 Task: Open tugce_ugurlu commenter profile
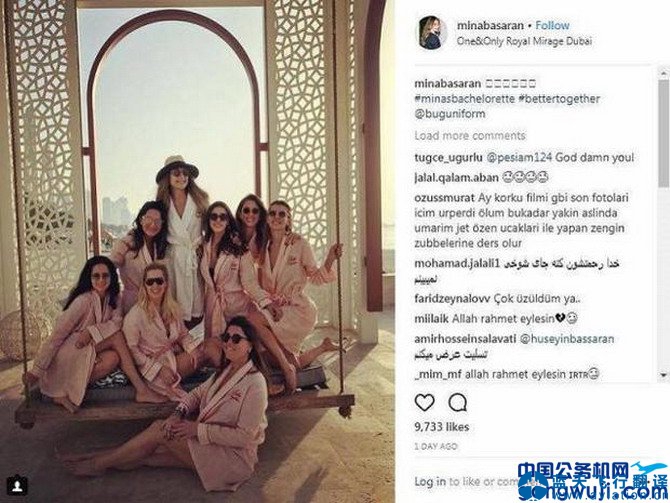click(x=448, y=158)
